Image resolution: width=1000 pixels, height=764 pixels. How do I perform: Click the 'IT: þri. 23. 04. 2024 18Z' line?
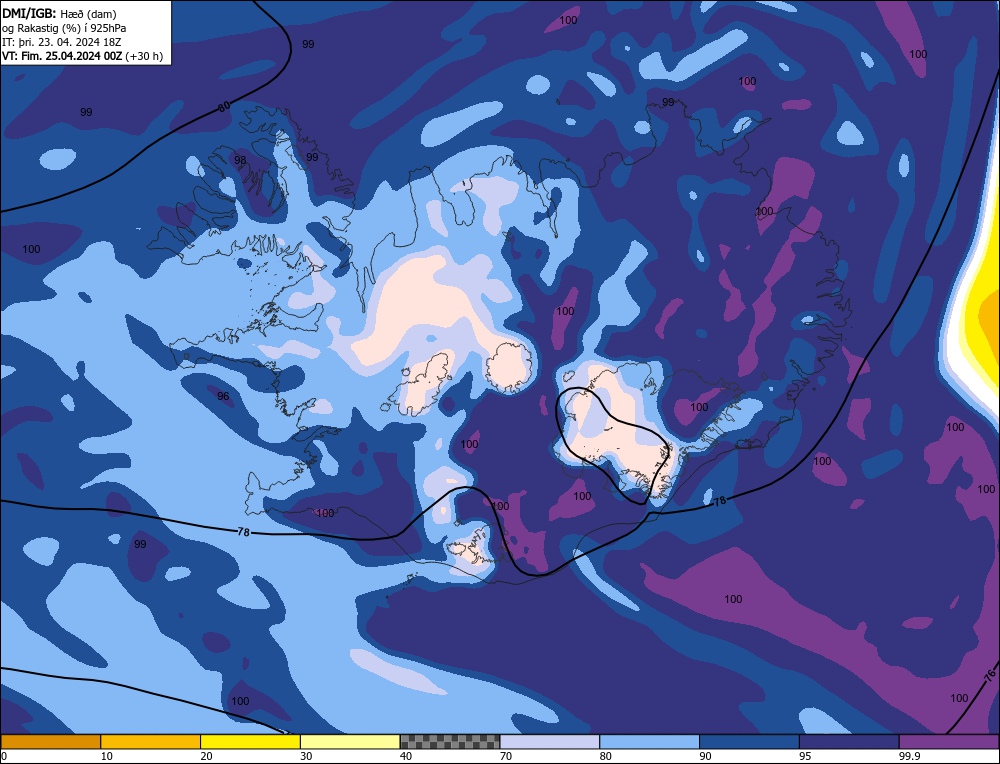(61, 41)
